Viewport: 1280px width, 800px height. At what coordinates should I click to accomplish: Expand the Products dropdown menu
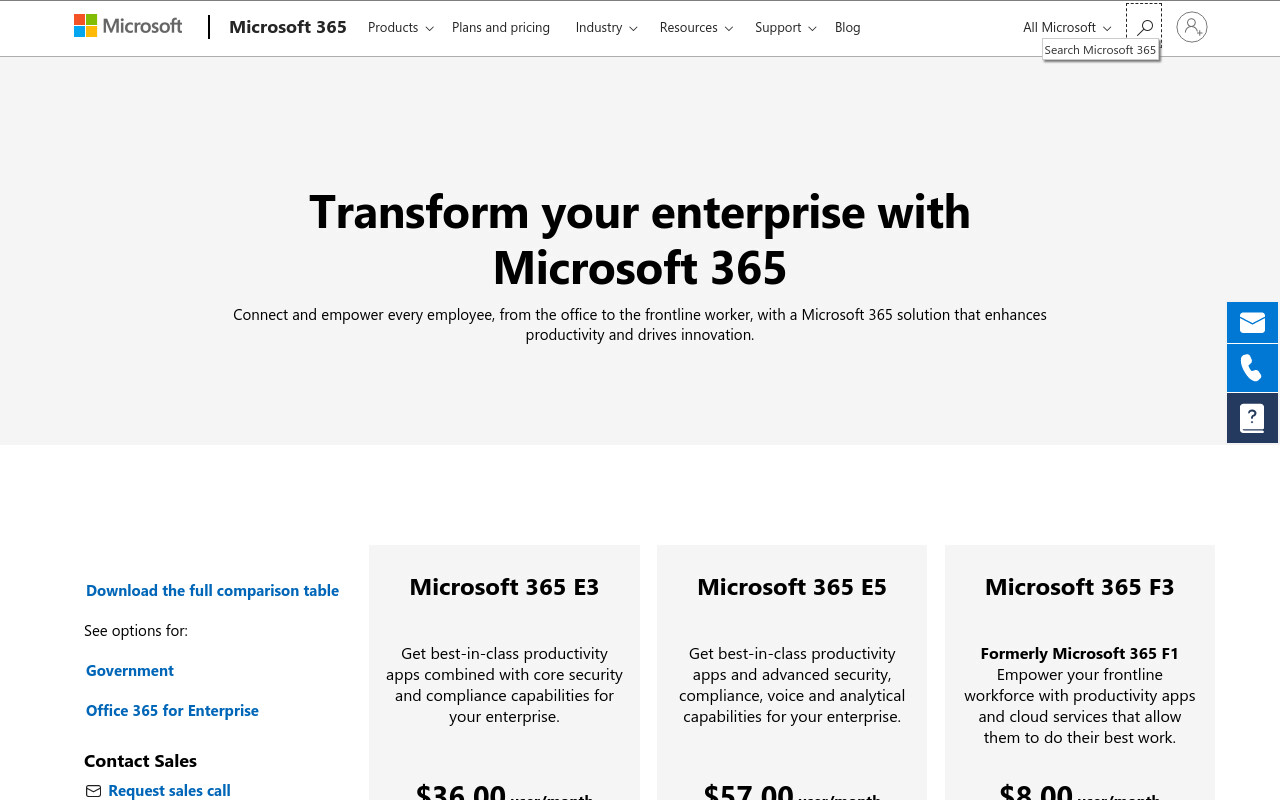pos(401,27)
